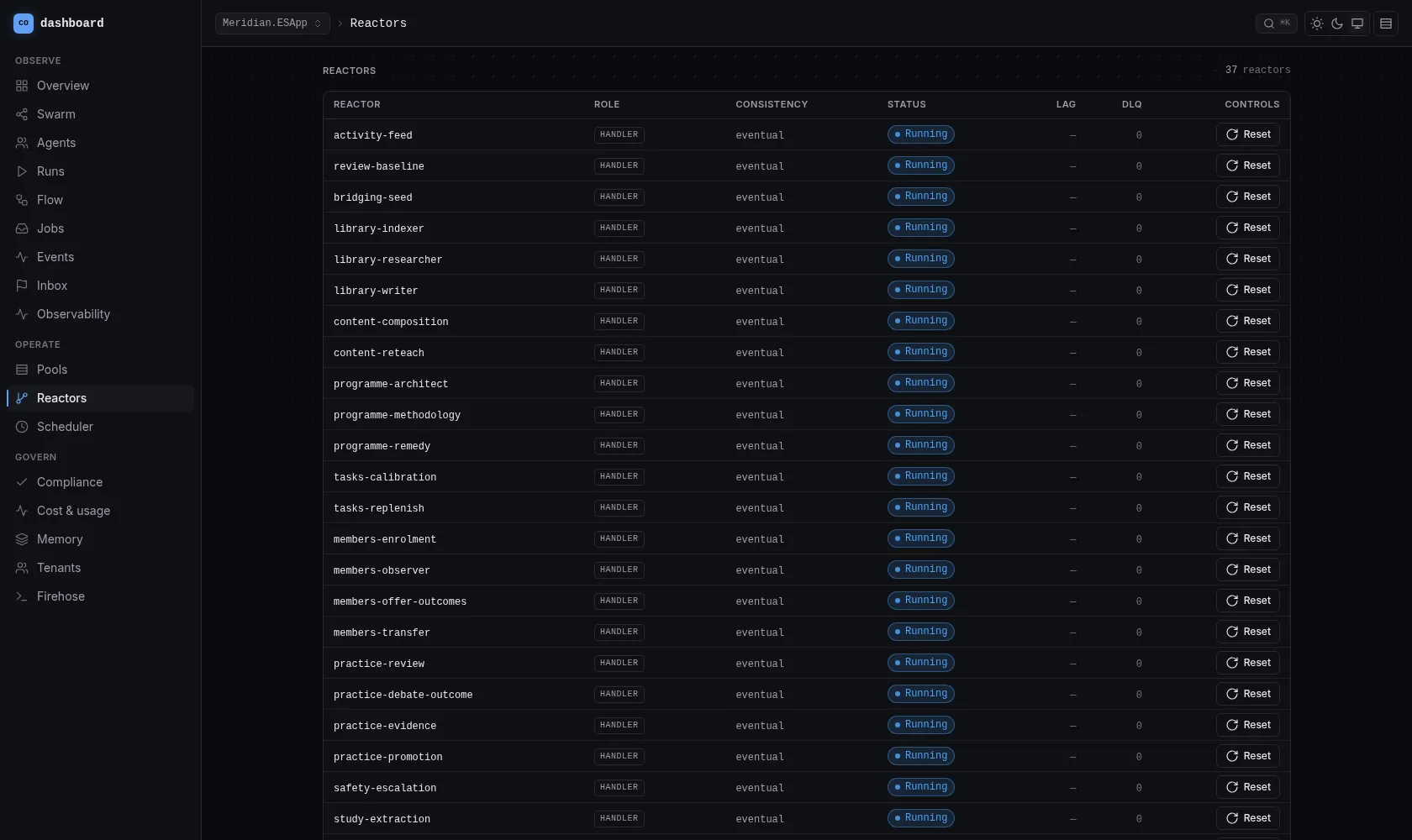Switch to dark theme moon icon
Image resolution: width=1412 pixels, height=840 pixels.
pyautogui.click(x=1337, y=24)
